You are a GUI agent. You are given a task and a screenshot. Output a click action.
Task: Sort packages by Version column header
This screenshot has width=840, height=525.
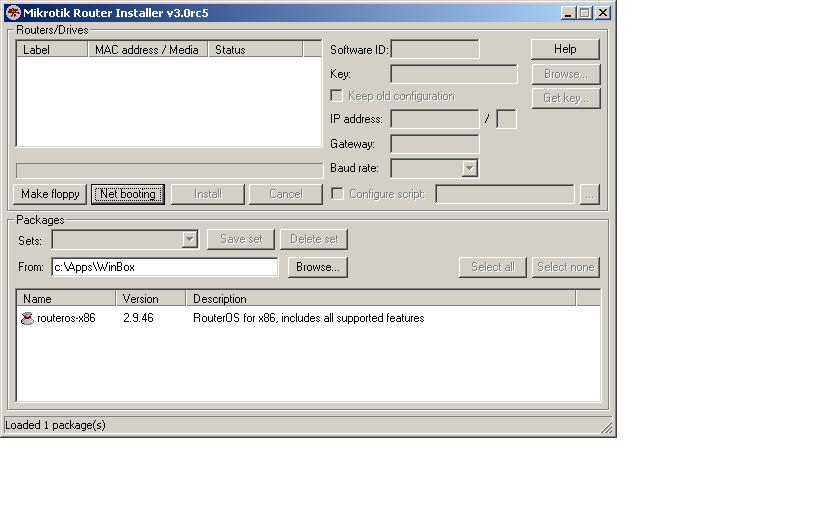pyautogui.click(x=151, y=298)
